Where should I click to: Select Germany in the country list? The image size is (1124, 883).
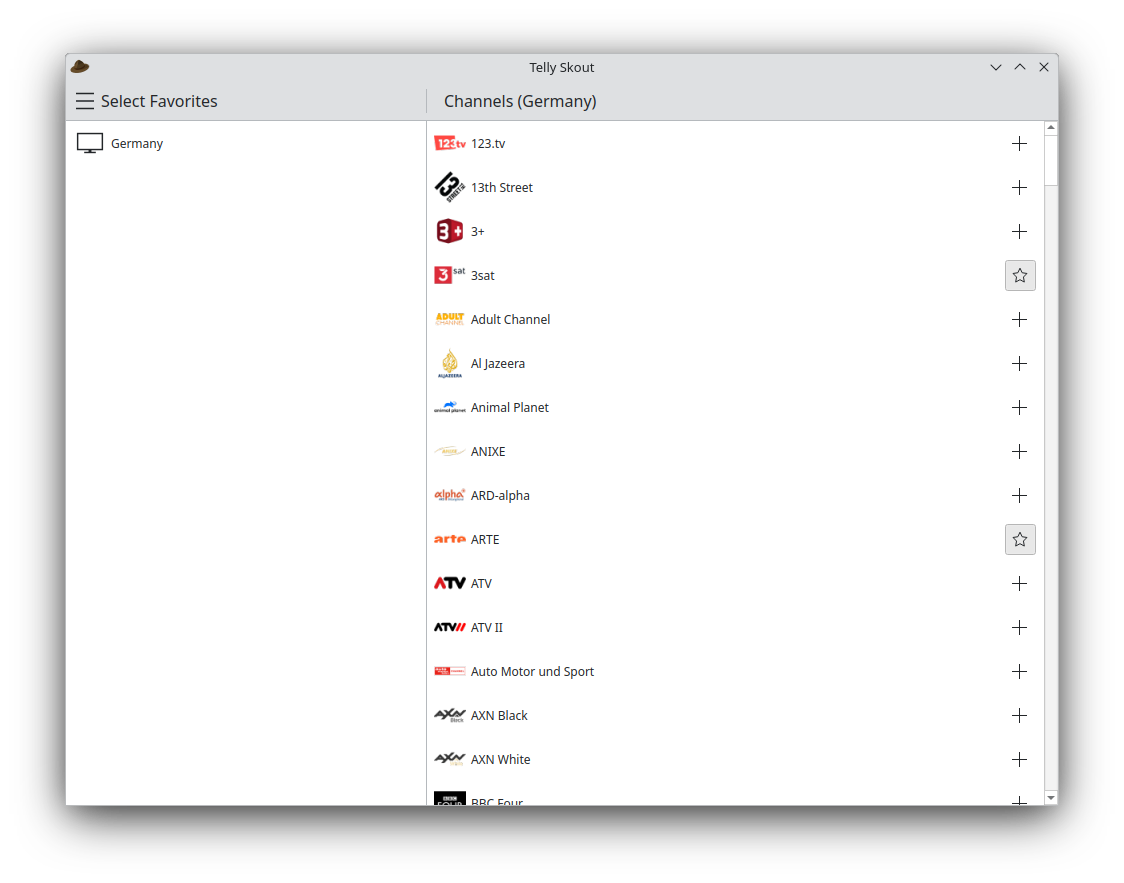(137, 144)
